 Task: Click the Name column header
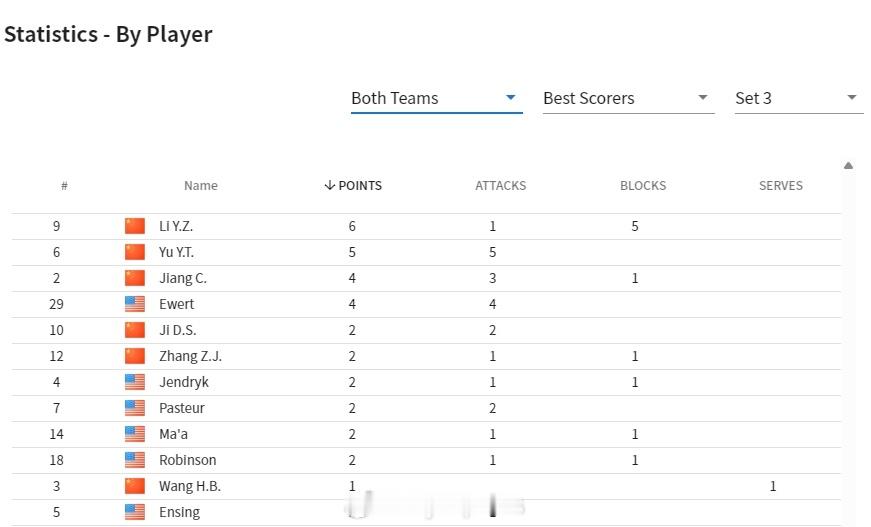tap(201, 185)
